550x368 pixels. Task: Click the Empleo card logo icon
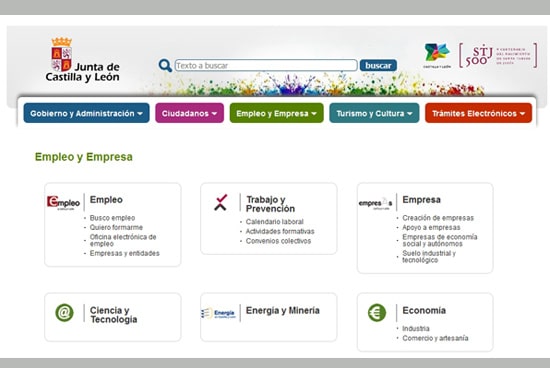(x=63, y=202)
